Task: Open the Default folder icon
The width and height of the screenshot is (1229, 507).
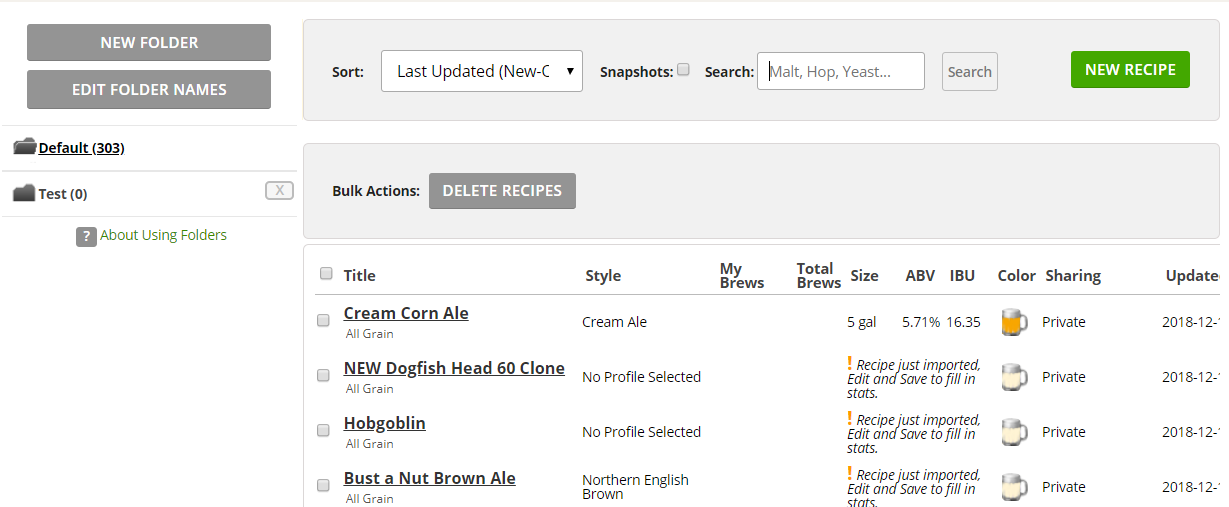Action: click(25, 147)
